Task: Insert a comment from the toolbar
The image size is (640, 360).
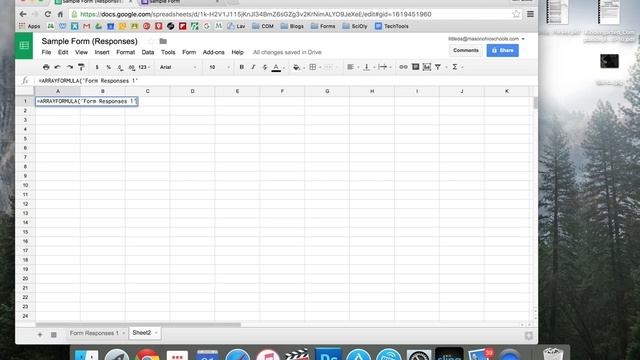Action: [x=415, y=67]
